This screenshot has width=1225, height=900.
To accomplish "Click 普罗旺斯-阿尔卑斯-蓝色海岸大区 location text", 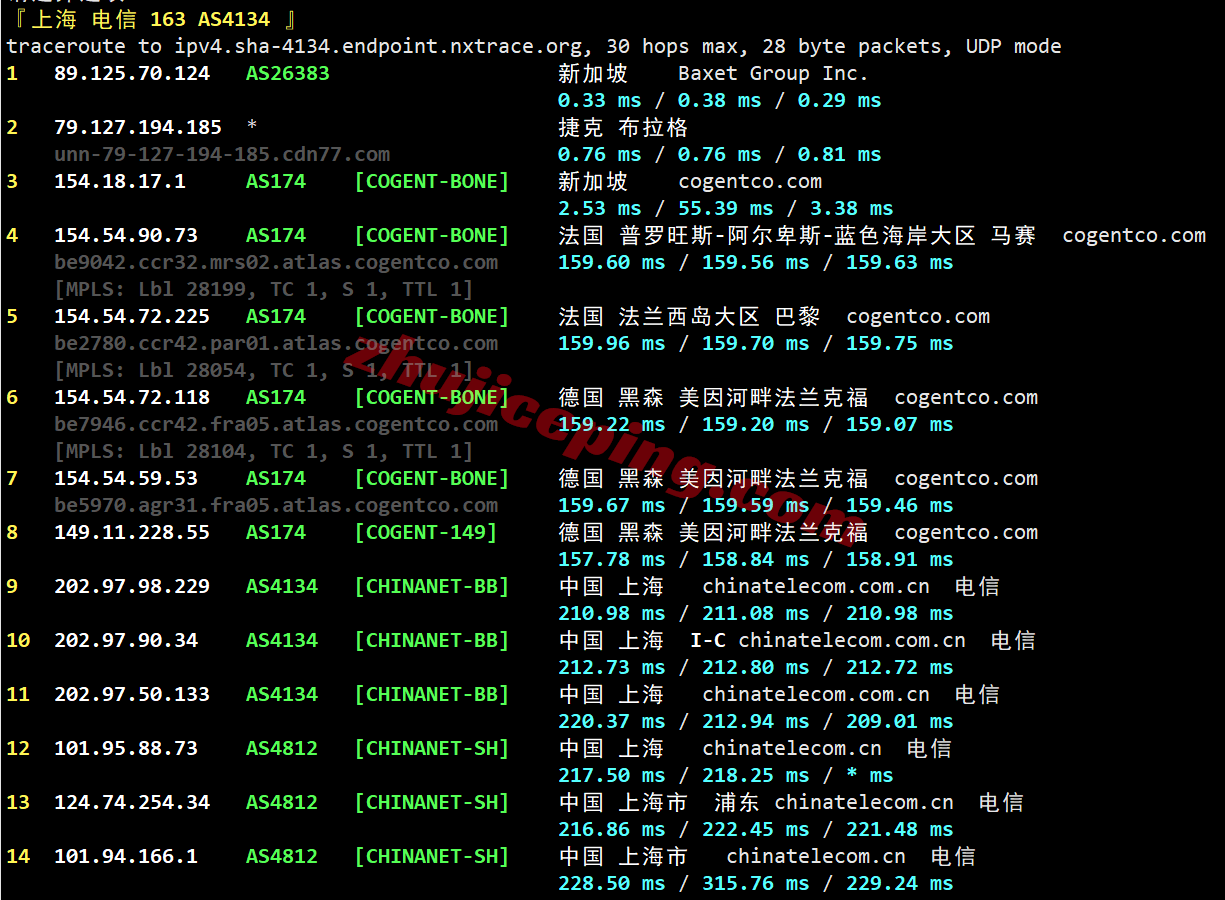I will tap(797, 235).
